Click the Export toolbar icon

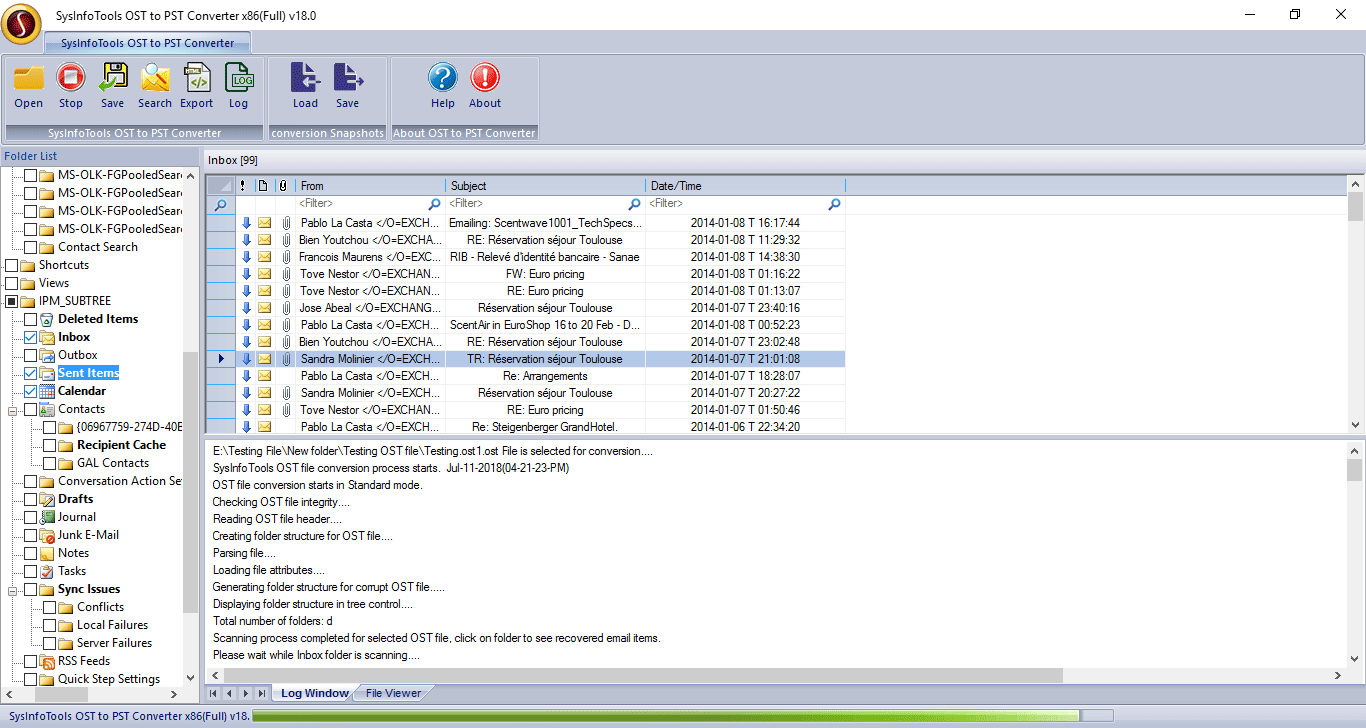[x=197, y=78]
